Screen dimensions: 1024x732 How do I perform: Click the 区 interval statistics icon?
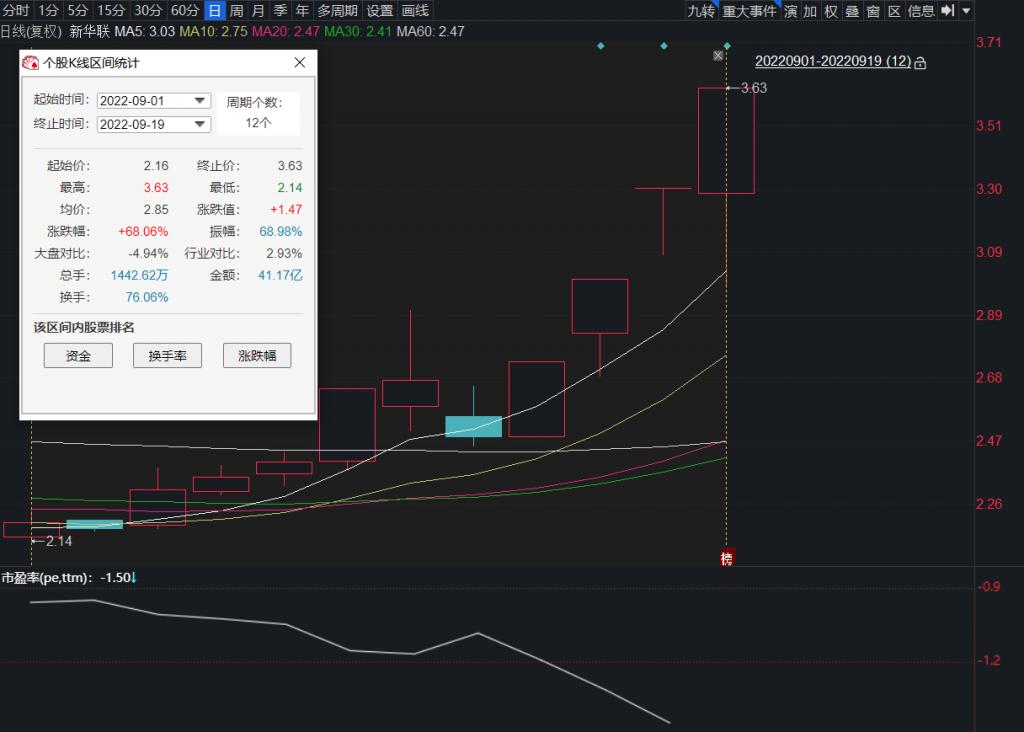[894, 10]
